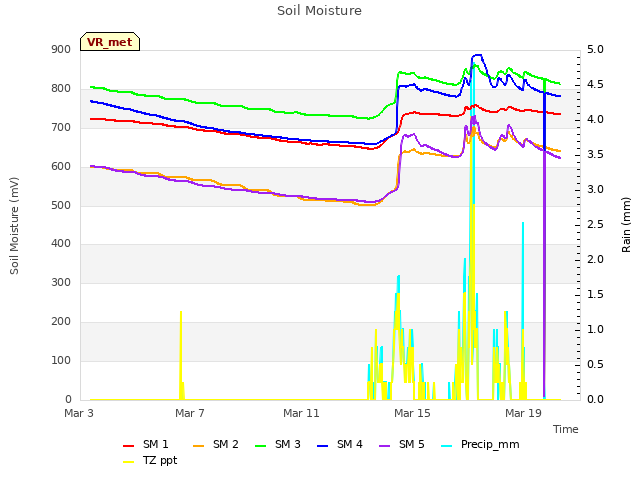Click the 4.5 rain axis tick label
The image size is (640, 480).
pos(595,84)
